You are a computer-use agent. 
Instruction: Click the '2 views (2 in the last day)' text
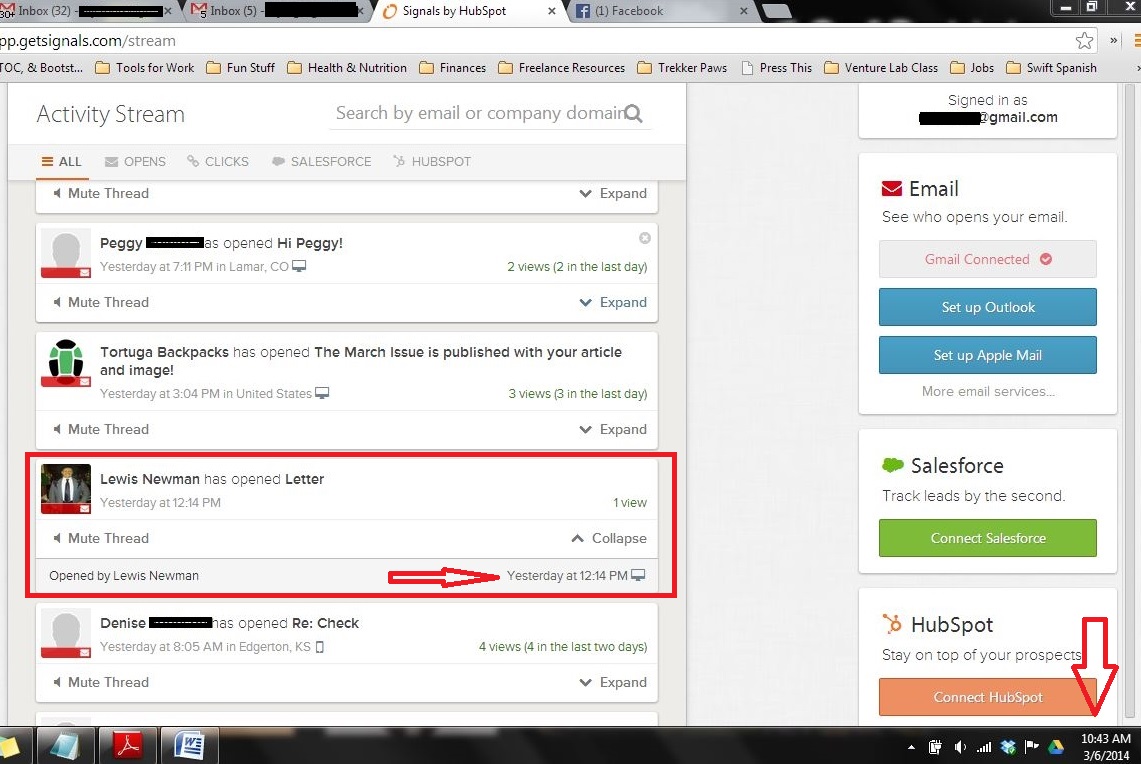click(577, 267)
